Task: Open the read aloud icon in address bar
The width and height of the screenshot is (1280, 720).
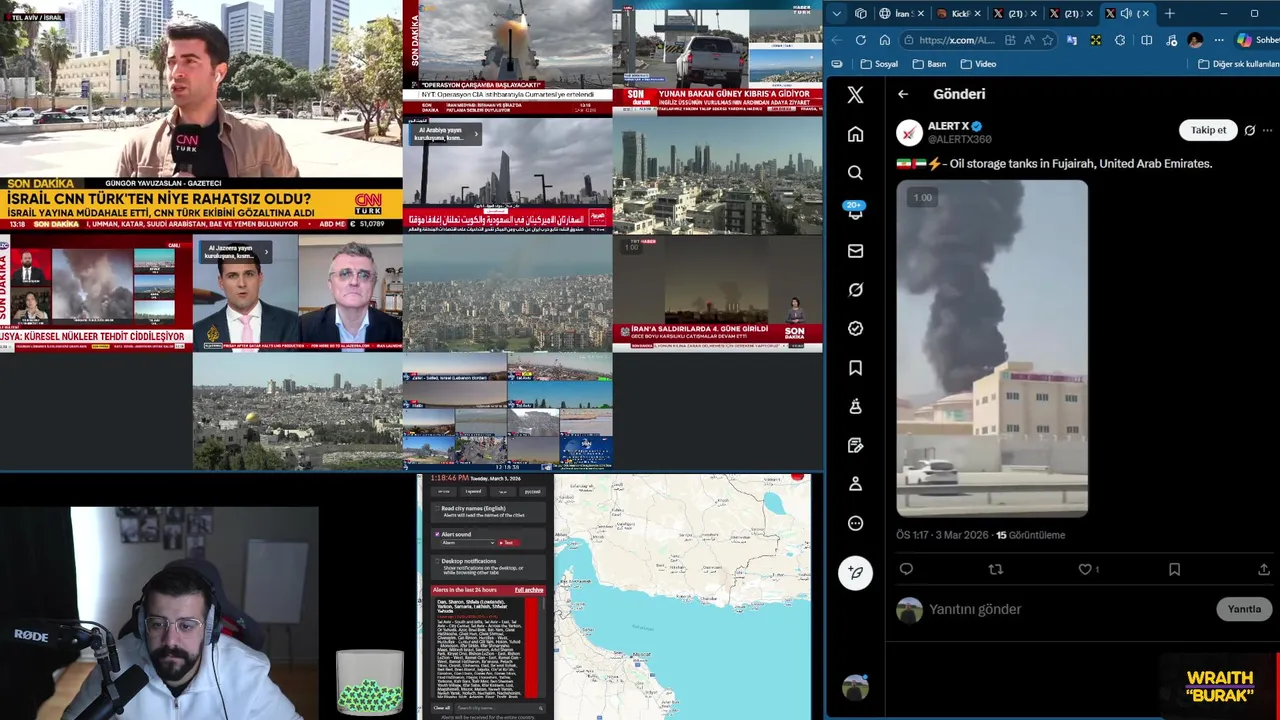Action: pos(1029,40)
